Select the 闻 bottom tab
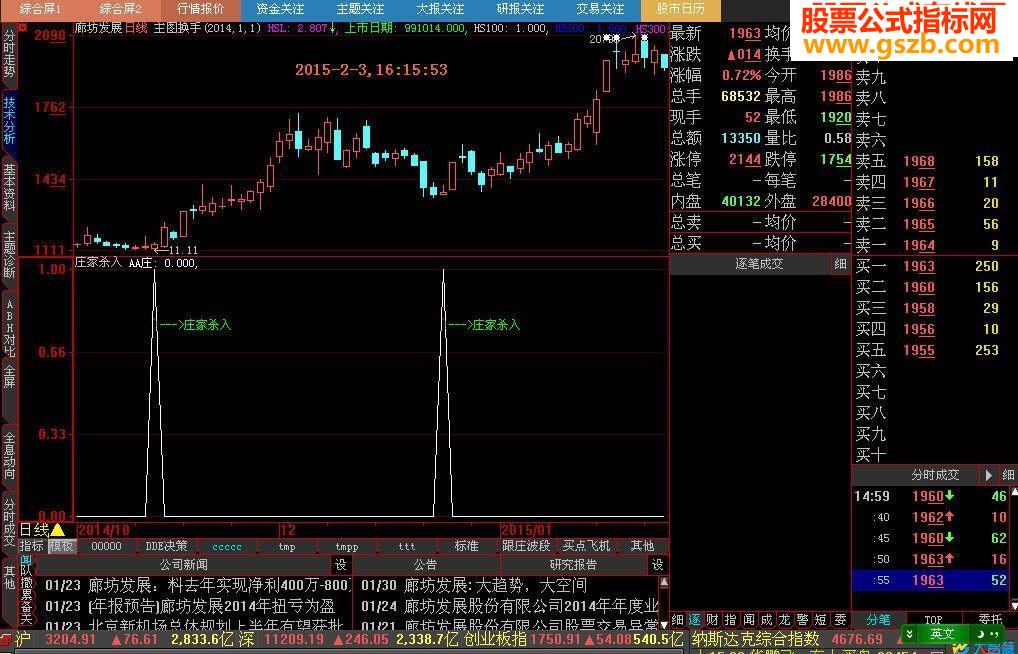Screen dimensions: 1018x654 coord(749,620)
